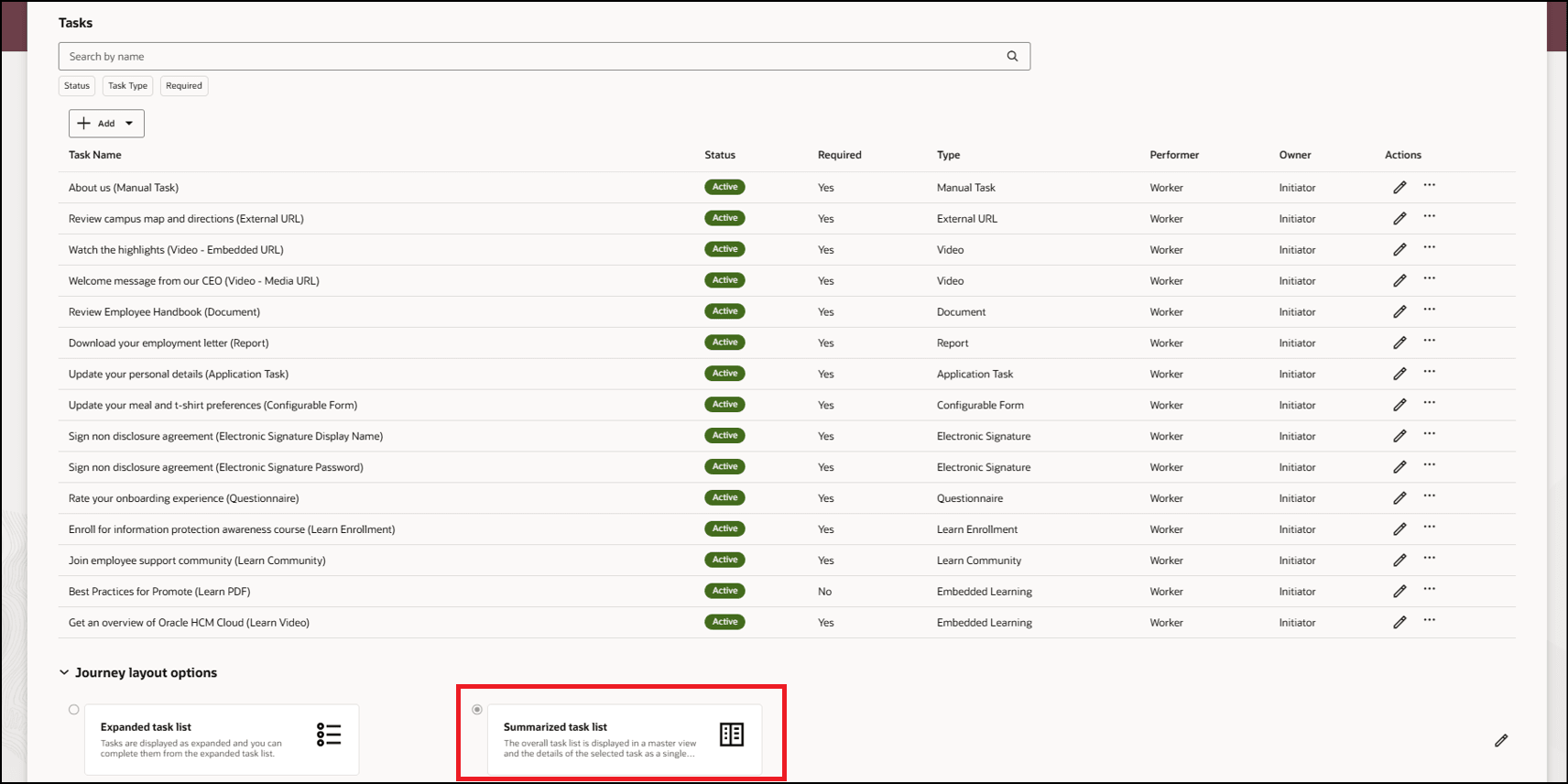Click the Performer column header

point(1174,156)
